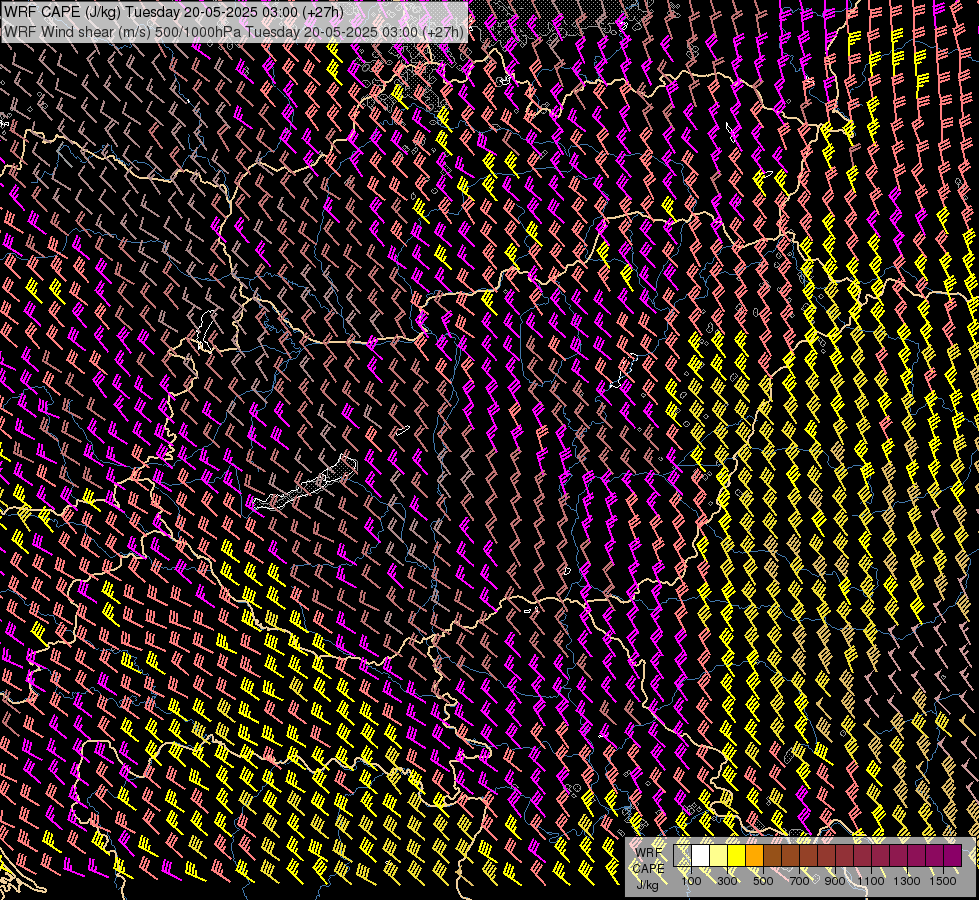Click the '500' legend value
Screen dimensions: 979x900
[763, 881]
